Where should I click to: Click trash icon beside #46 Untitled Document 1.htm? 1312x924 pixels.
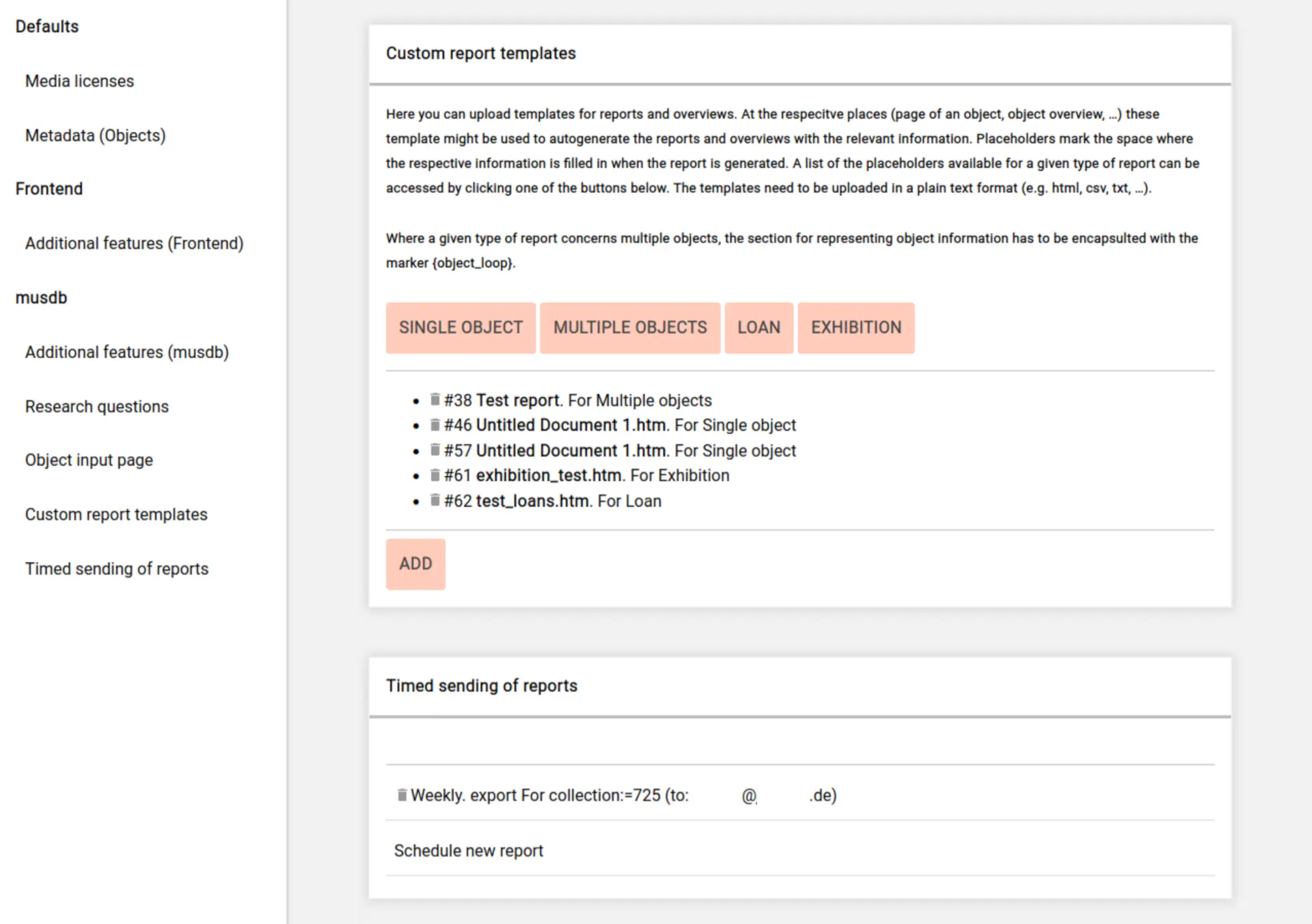435,424
